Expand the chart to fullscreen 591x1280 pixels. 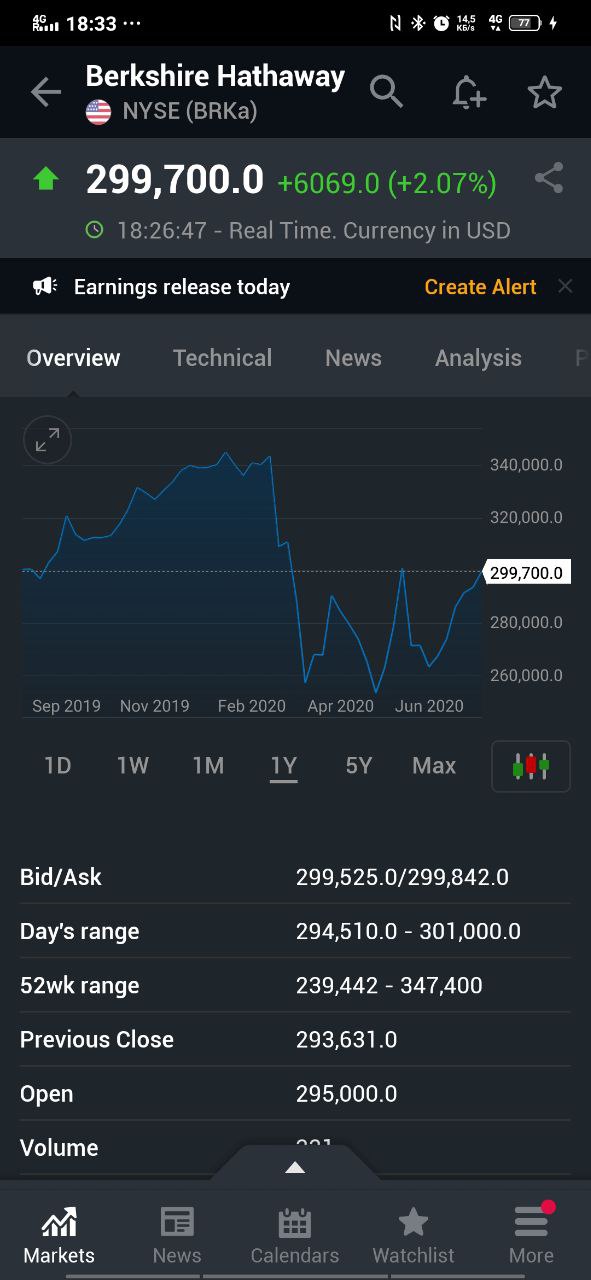tap(47, 440)
